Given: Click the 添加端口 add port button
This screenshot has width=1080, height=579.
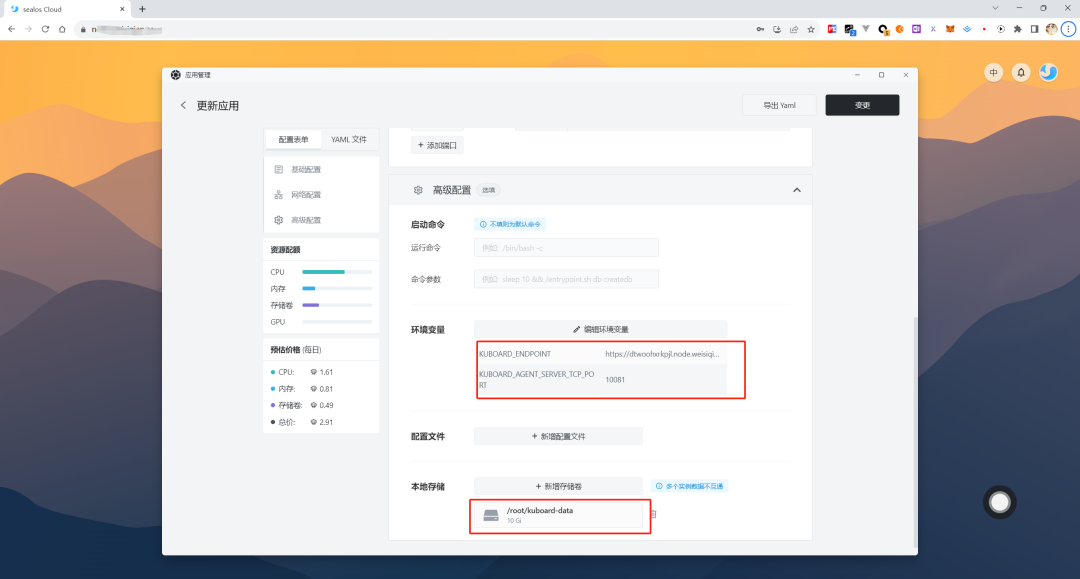Looking at the screenshot, I should (437, 145).
